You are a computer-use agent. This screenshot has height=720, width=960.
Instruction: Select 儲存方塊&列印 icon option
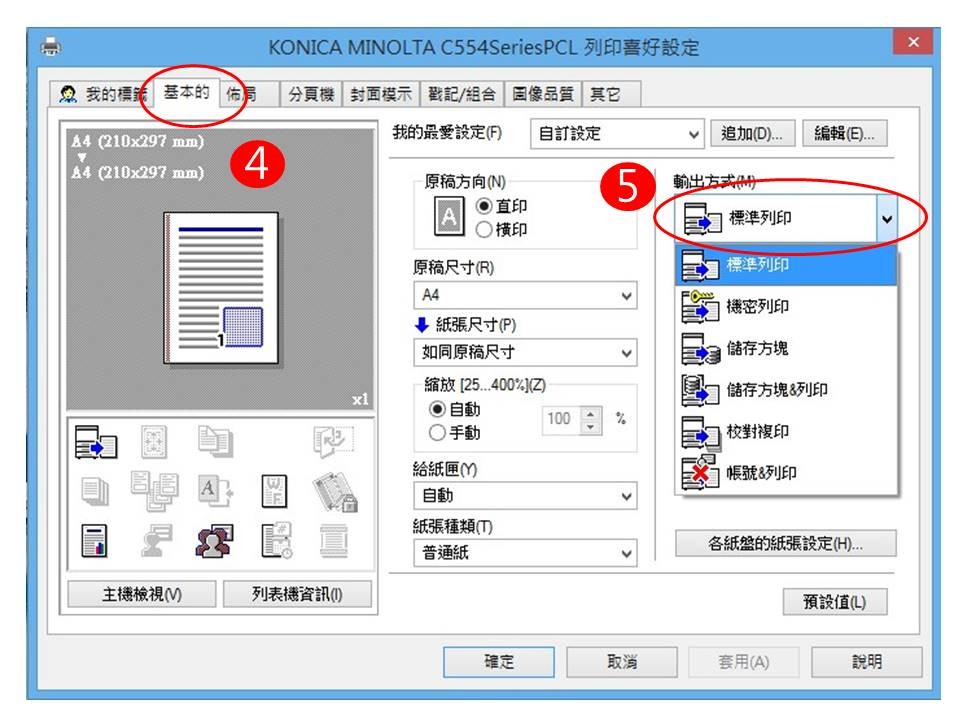tap(700, 390)
